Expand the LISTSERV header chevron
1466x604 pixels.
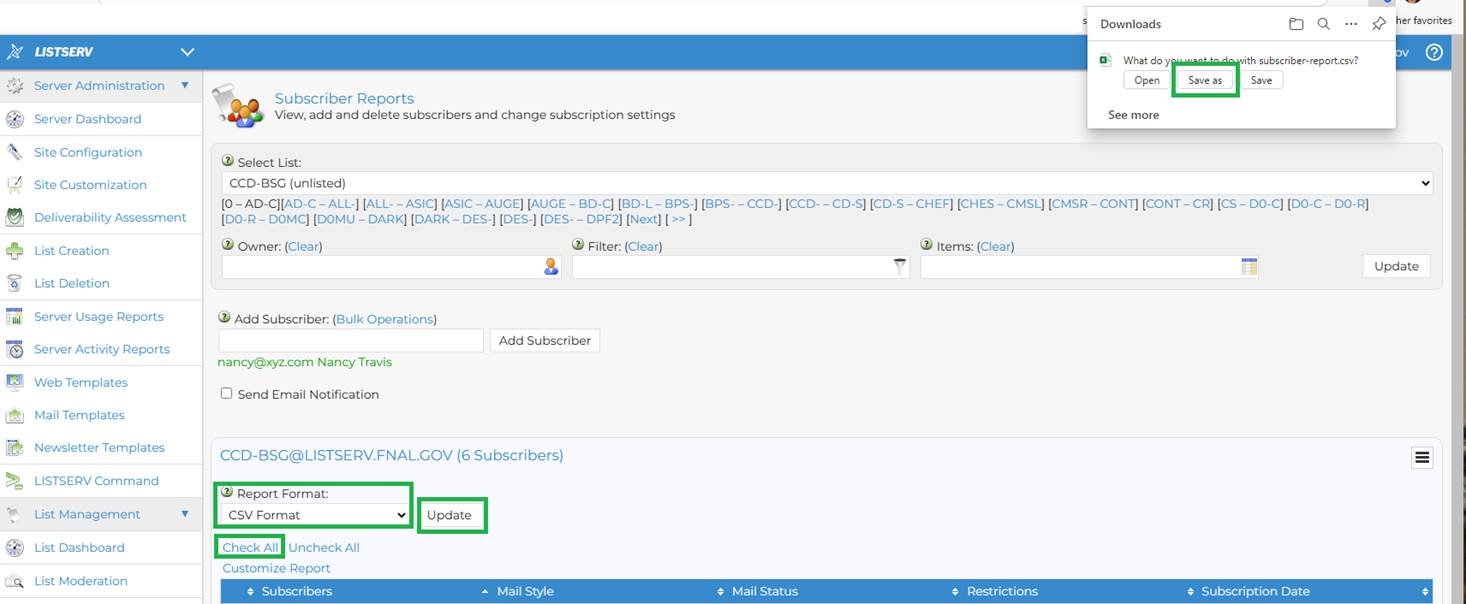187,52
